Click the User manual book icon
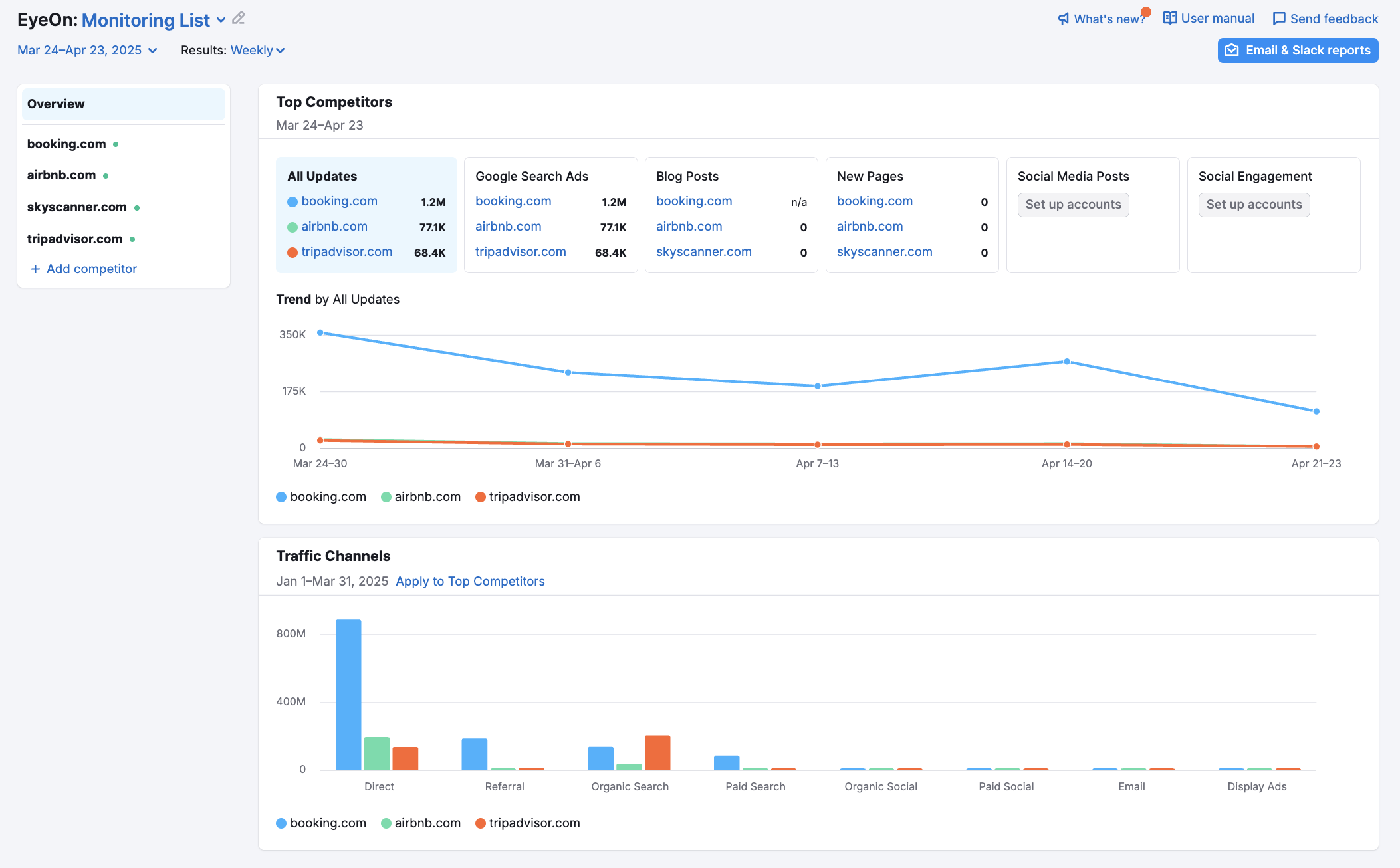The height and width of the screenshot is (868, 1400). point(1170,18)
